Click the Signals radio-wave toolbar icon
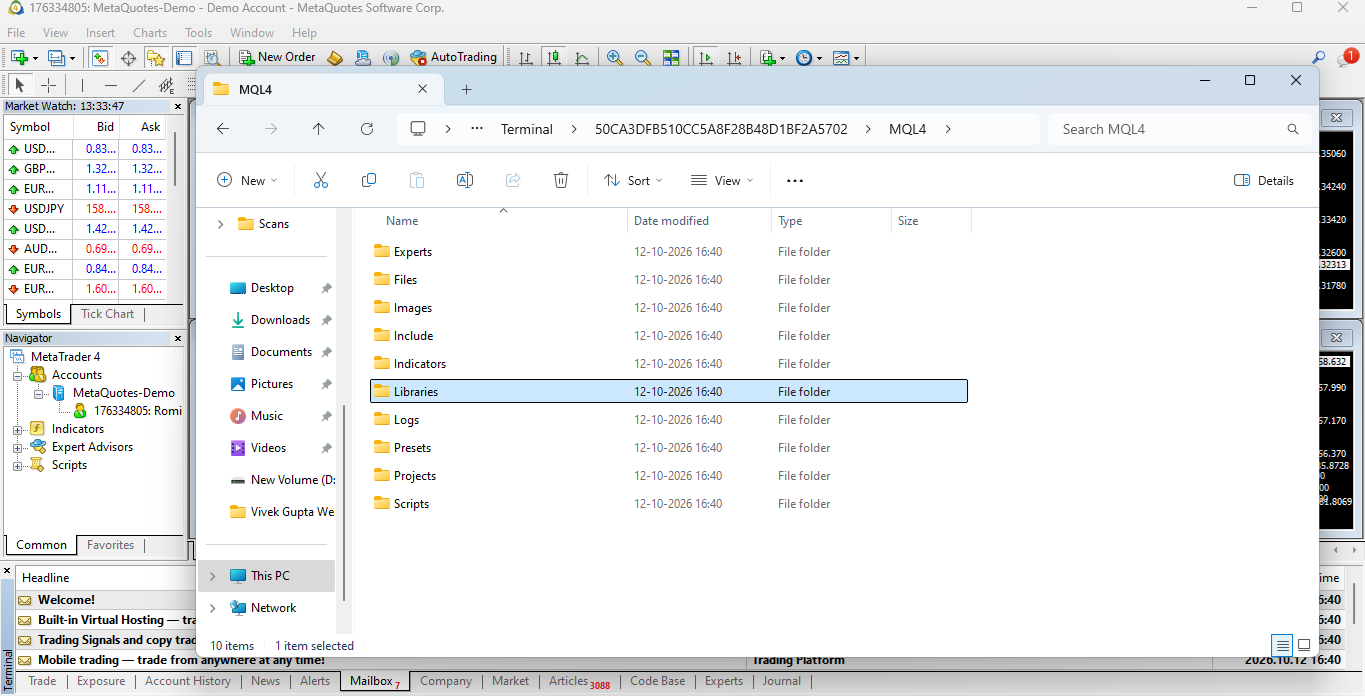The image size is (1365, 696). point(391,58)
